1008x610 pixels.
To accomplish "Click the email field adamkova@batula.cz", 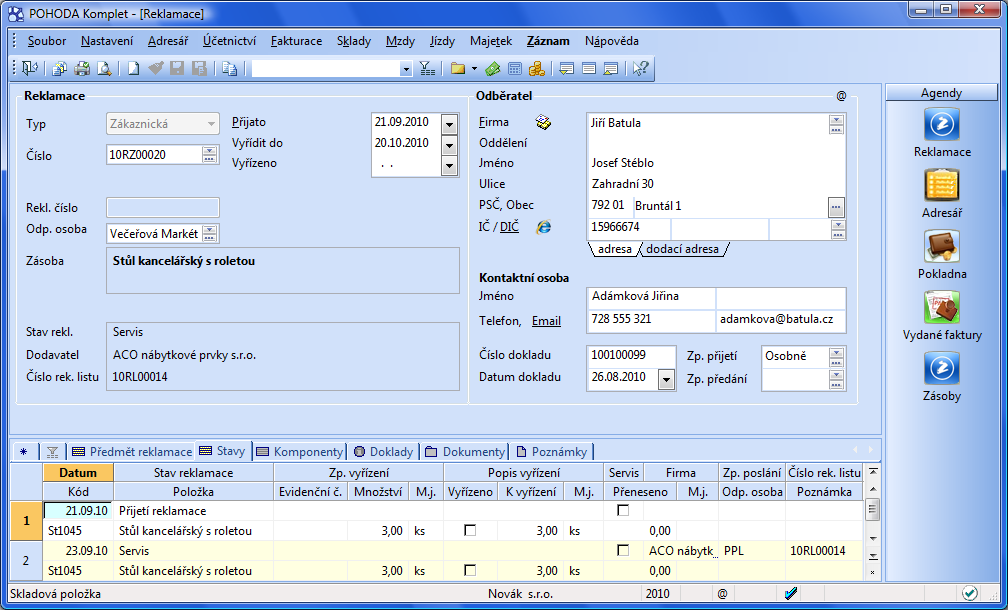I will (781, 319).
